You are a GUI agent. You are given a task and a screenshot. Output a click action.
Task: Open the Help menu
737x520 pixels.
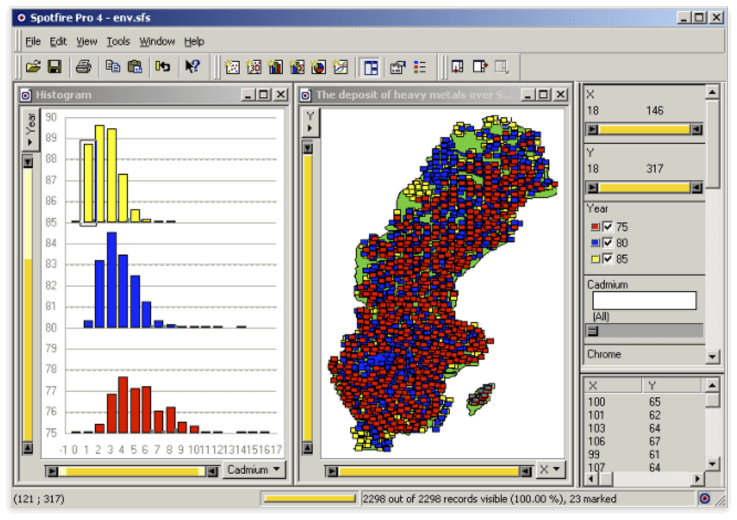pyautogui.click(x=194, y=41)
